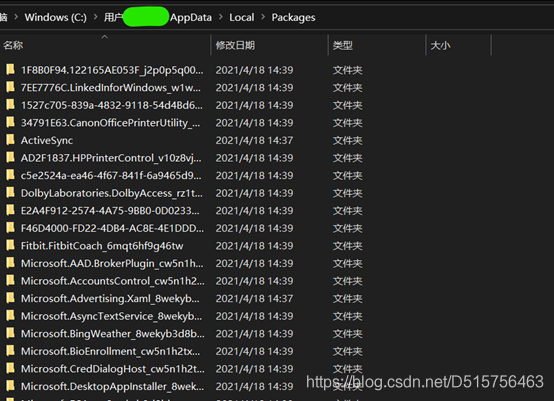Select the Microsoft.CredDialogHost_cw5n1h2t... folder name

pos(113,369)
